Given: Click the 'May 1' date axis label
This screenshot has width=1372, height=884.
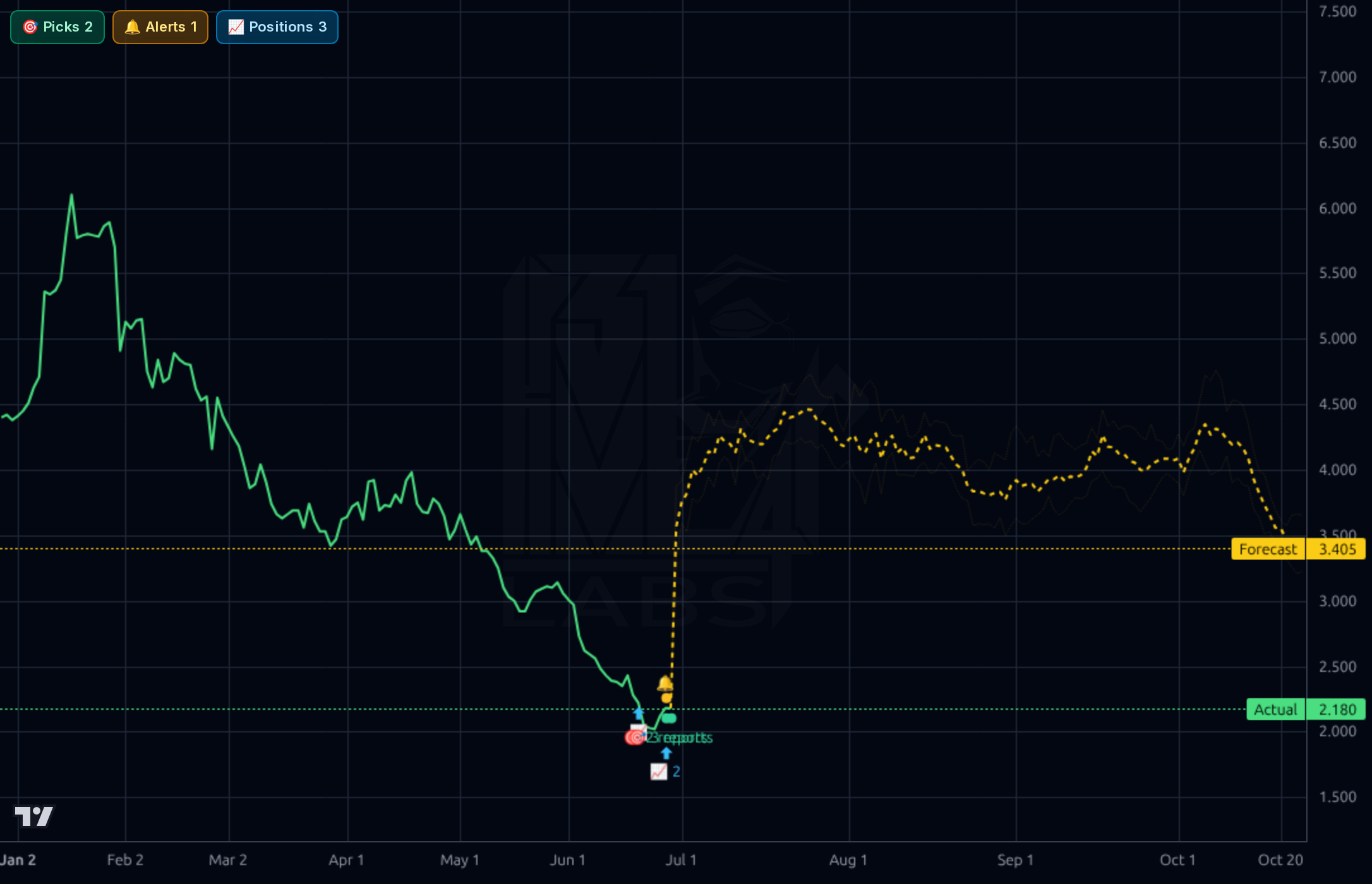Looking at the screenshot, I should 460,860.
